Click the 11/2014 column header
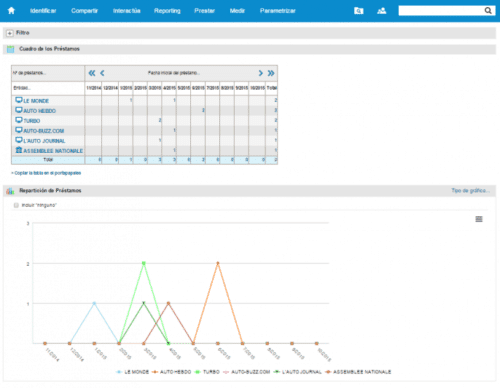The width and height of the screenshot is (500, 388). pos(93,88)
